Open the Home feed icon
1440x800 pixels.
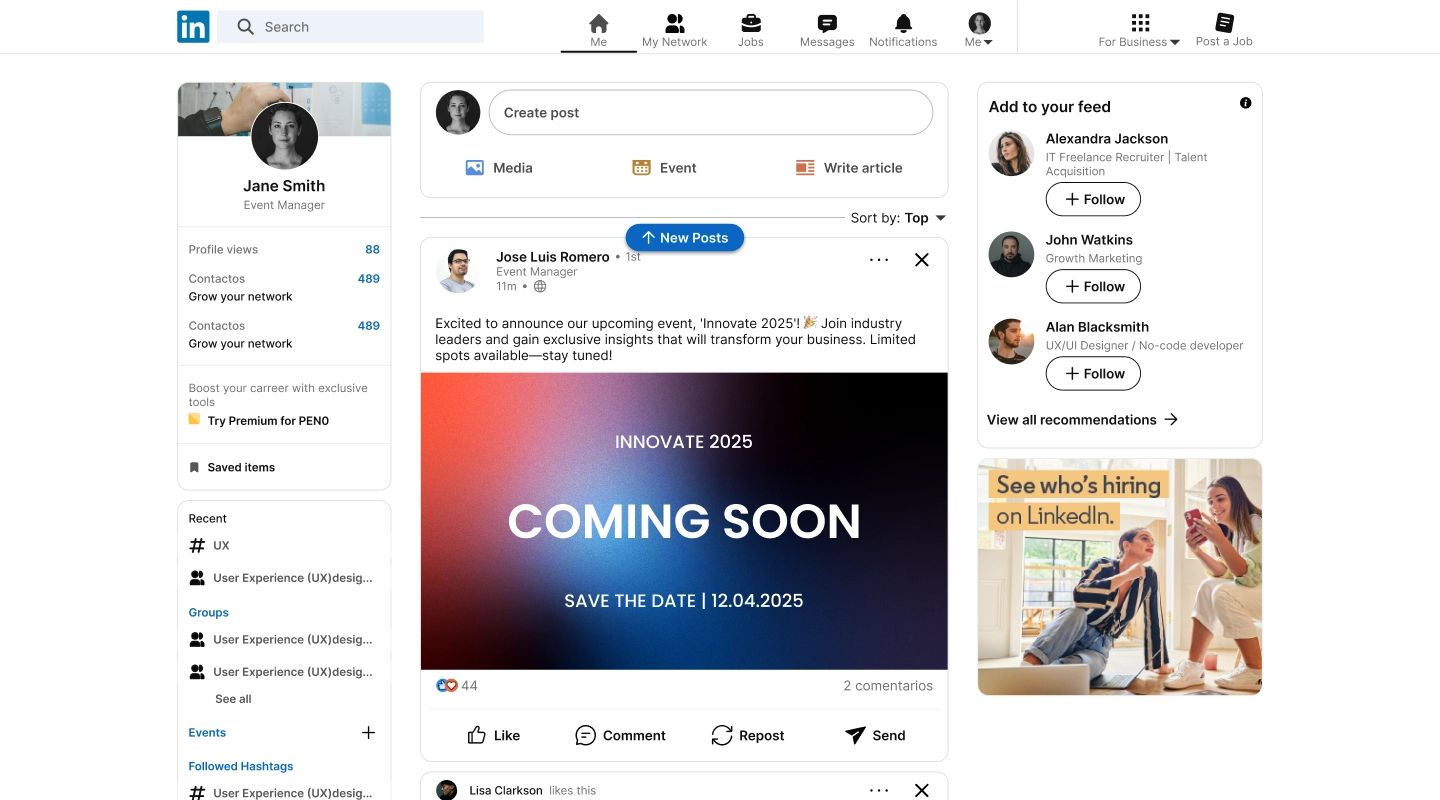click(x=598, y=24)
